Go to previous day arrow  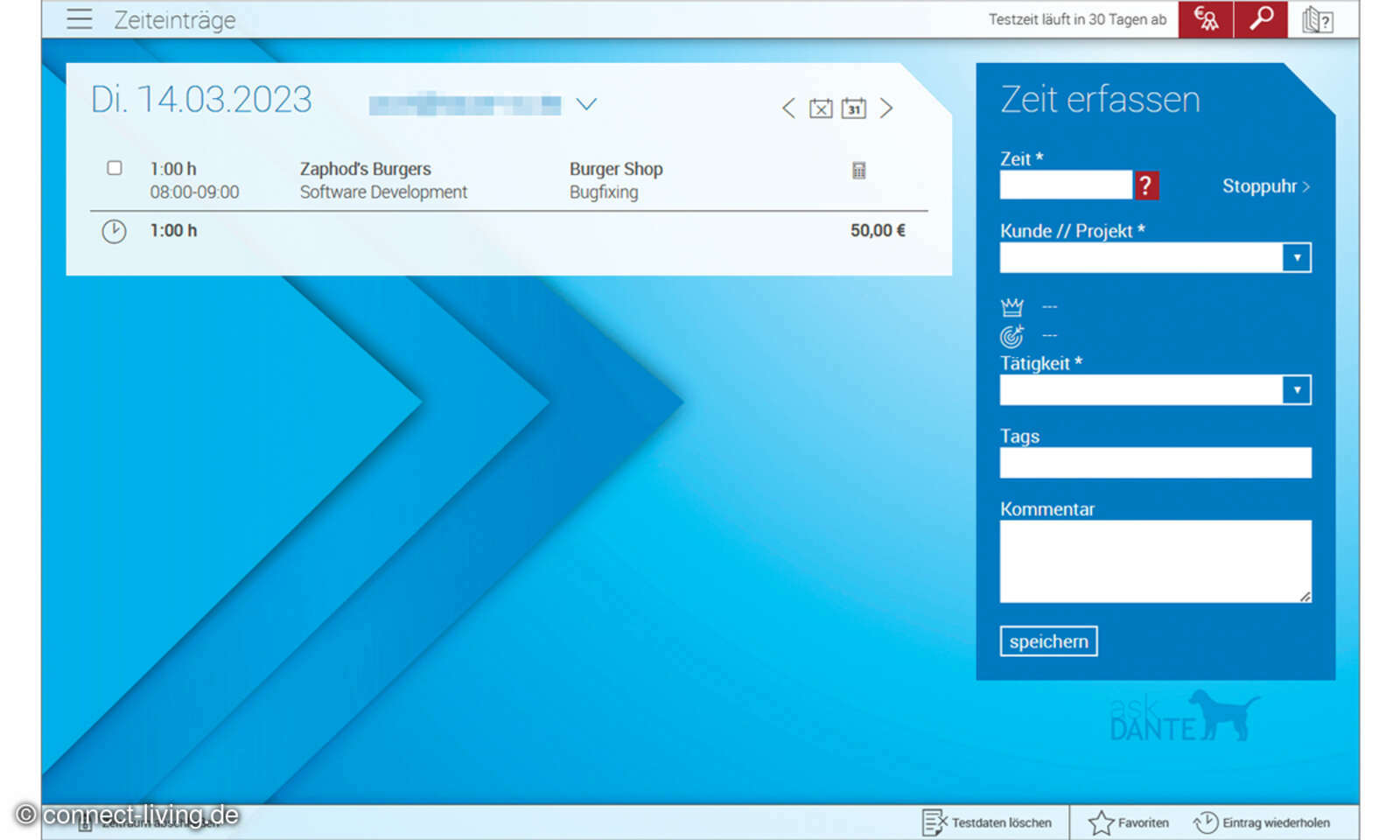pyautogui.click(x=788, y=108)
